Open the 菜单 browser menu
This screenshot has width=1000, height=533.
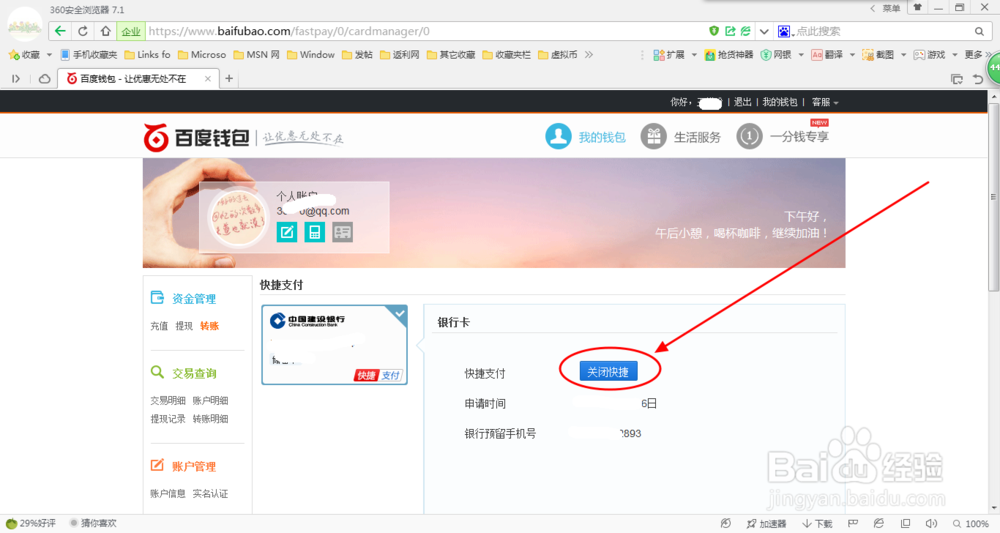[x=886, y=8]
